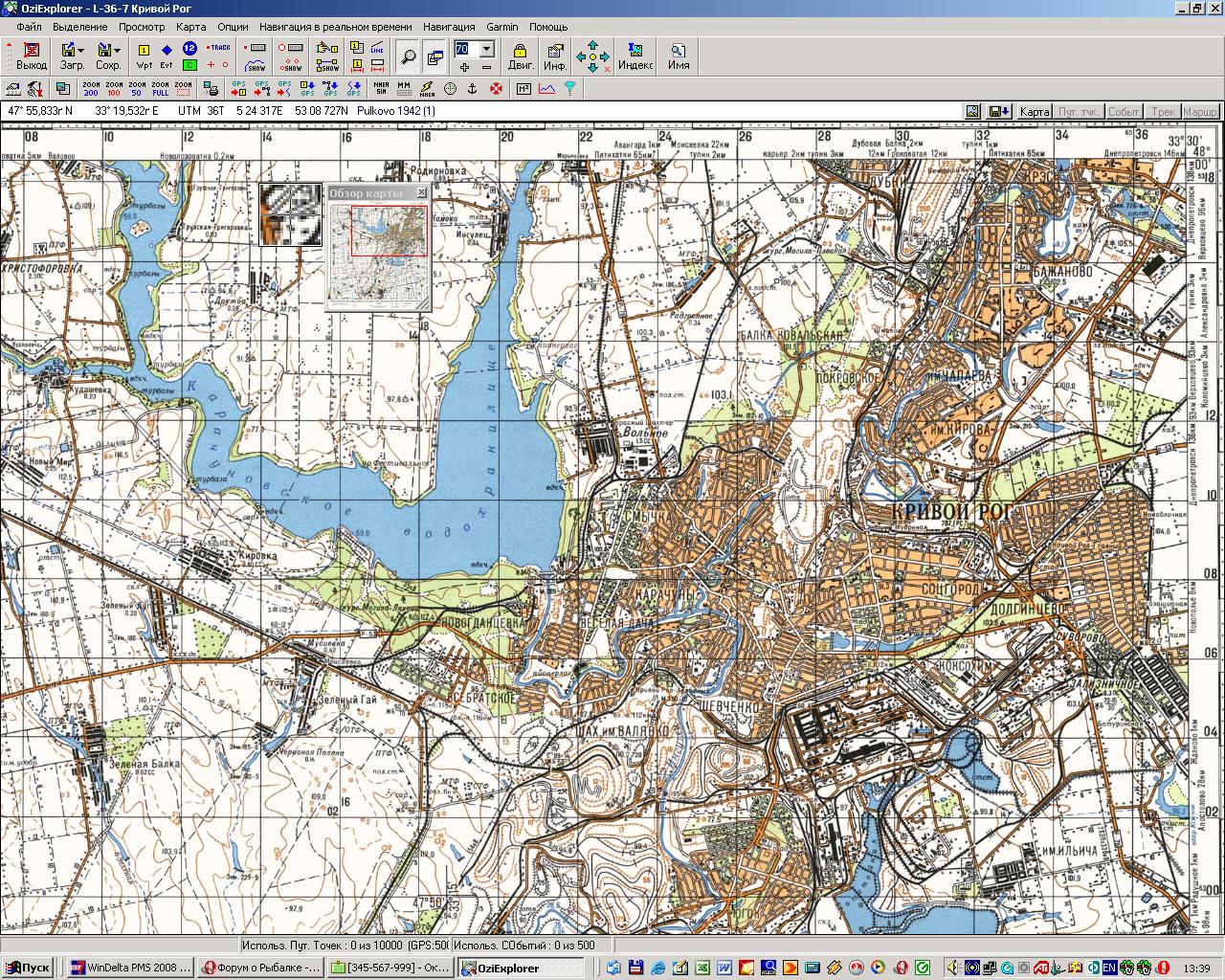Open the Garmin menu
The width and height of the screenshot is (1225, 980).
(x=501, y=27)
